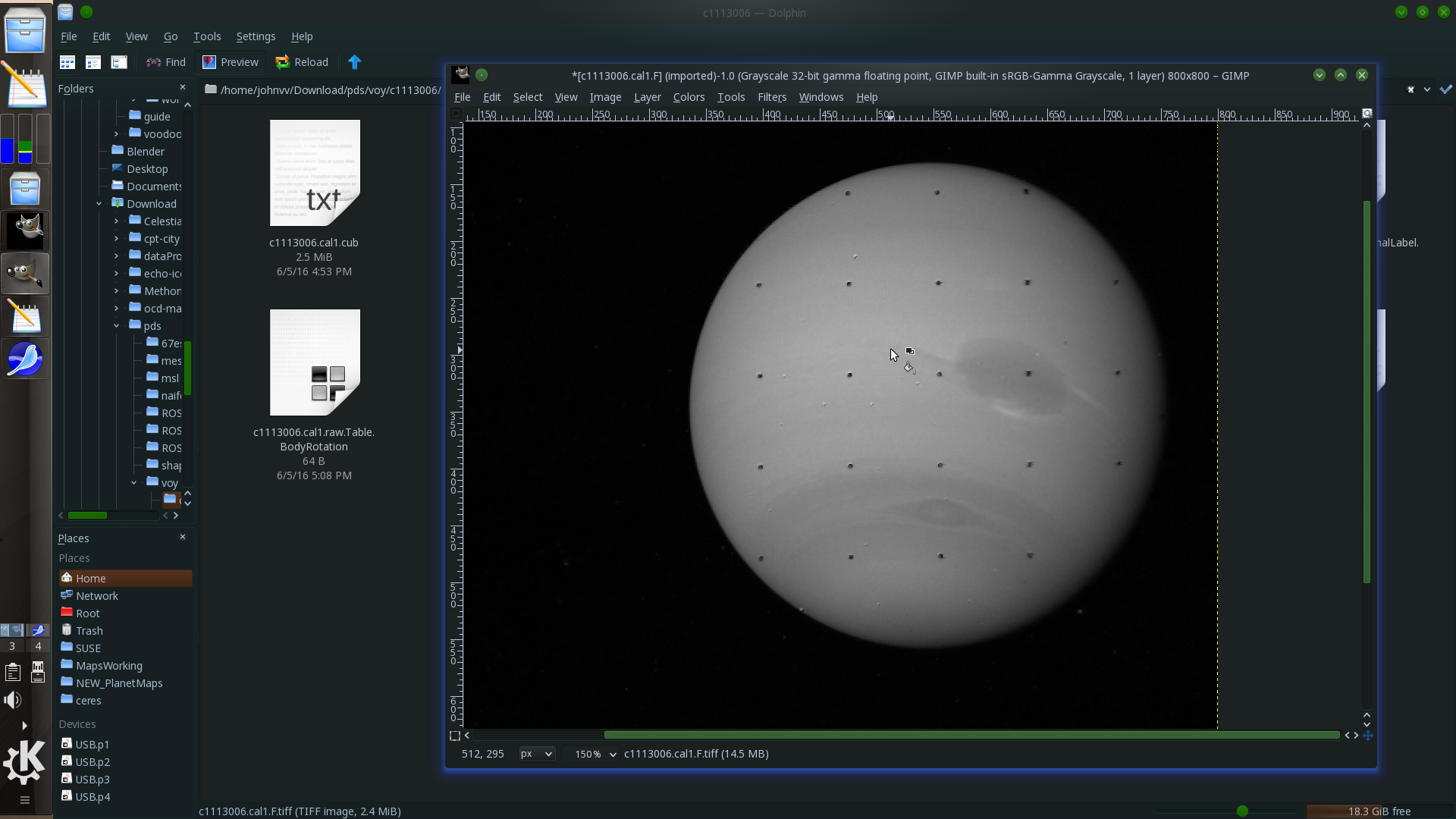Switch Dolphin to icons view mode

[67, 62]
